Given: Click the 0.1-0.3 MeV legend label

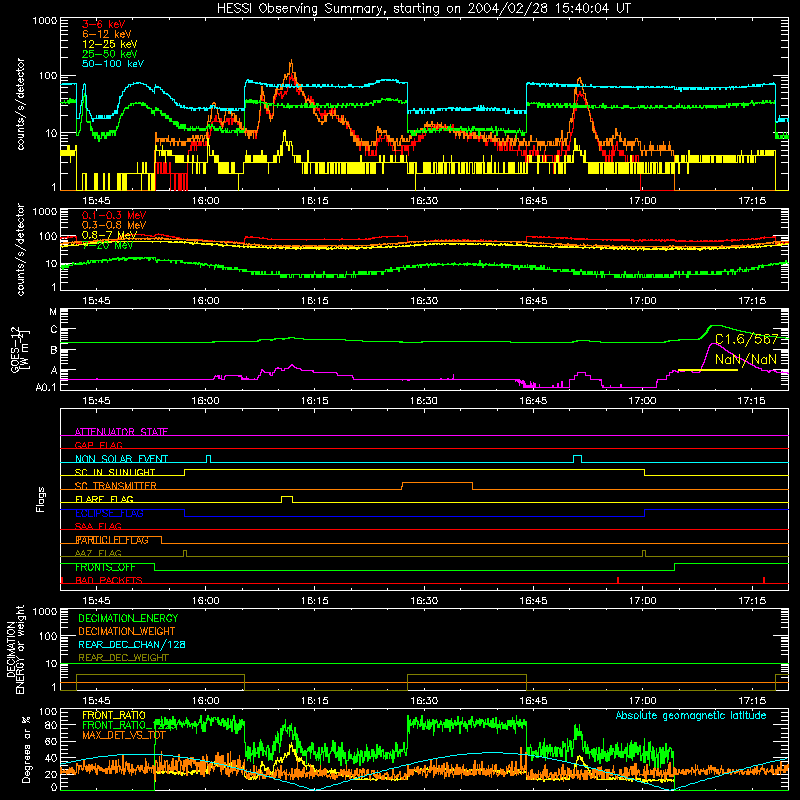Looking at the screenshot, I should coord(114,215).
